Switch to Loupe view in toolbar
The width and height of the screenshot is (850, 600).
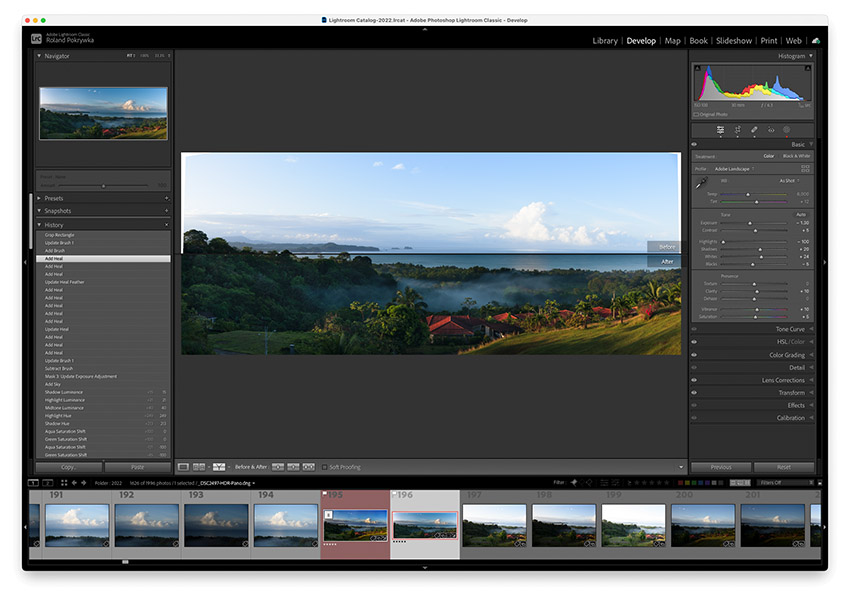pyautogui.click(x=183, y=467)
